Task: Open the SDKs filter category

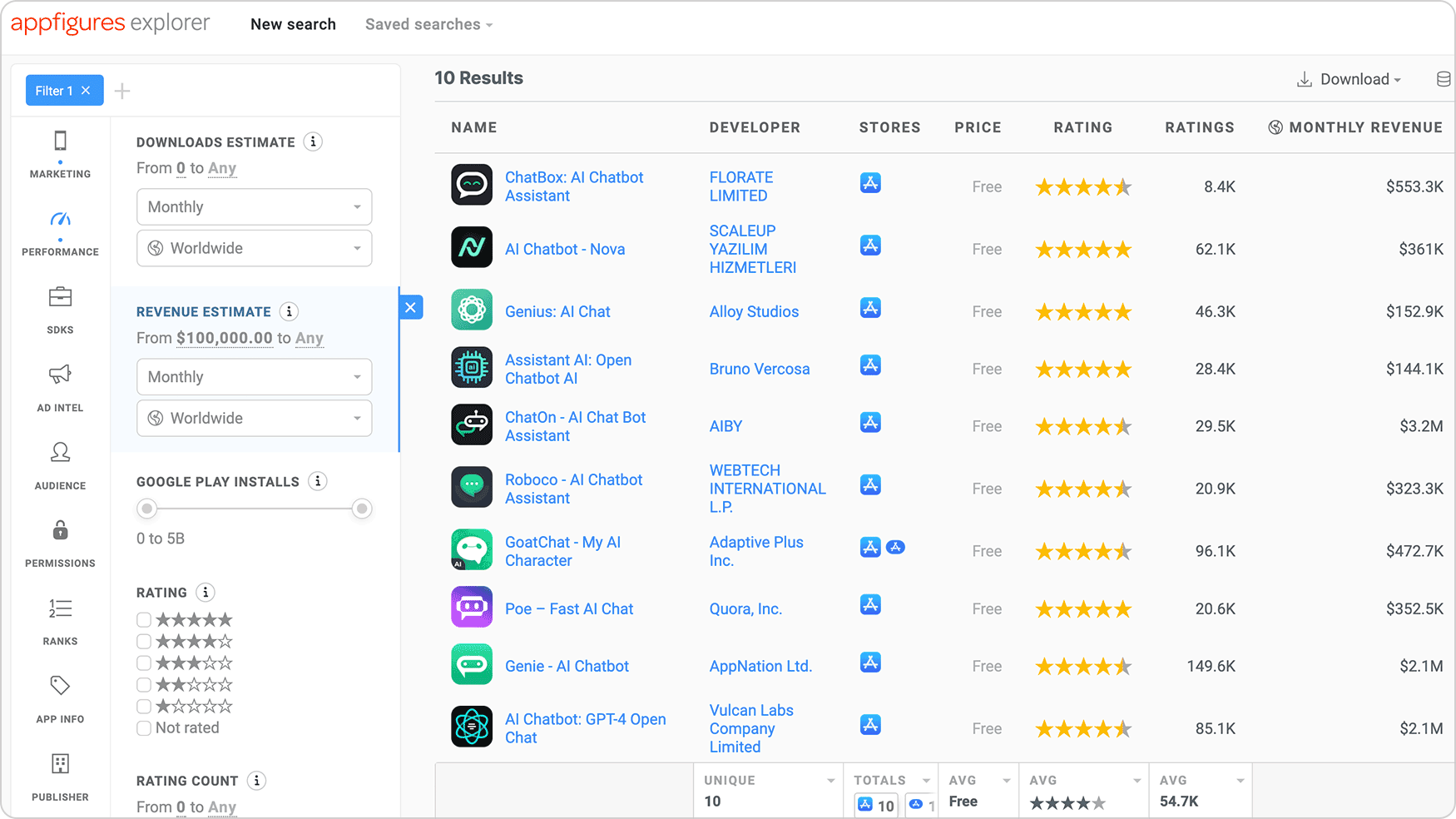Action: [x=60, y=310]
